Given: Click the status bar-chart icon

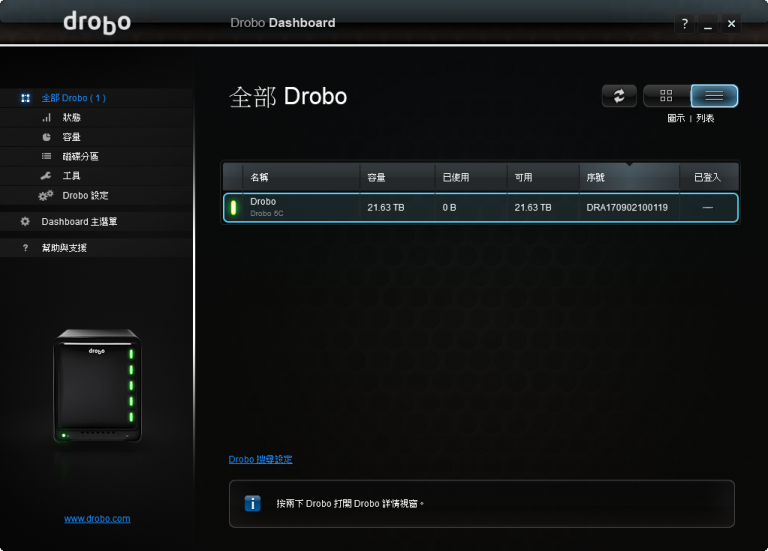Looking at the screenshot, I should 47,118.
